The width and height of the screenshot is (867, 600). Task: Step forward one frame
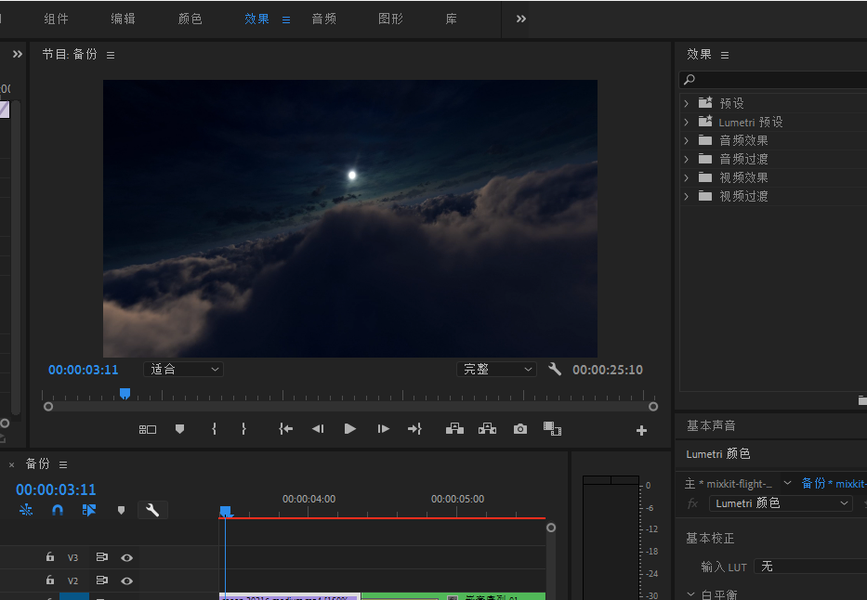[x=383, y=429]
